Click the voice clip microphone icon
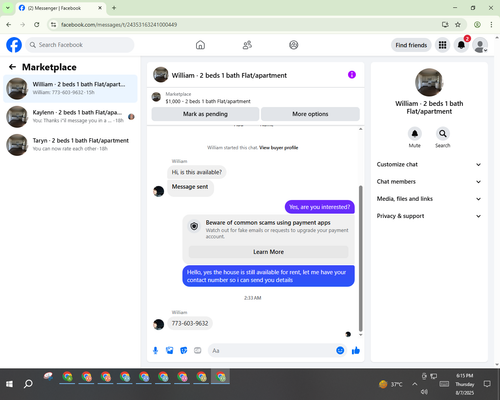The width and height of the screenshot is (500, 400). 155,350
